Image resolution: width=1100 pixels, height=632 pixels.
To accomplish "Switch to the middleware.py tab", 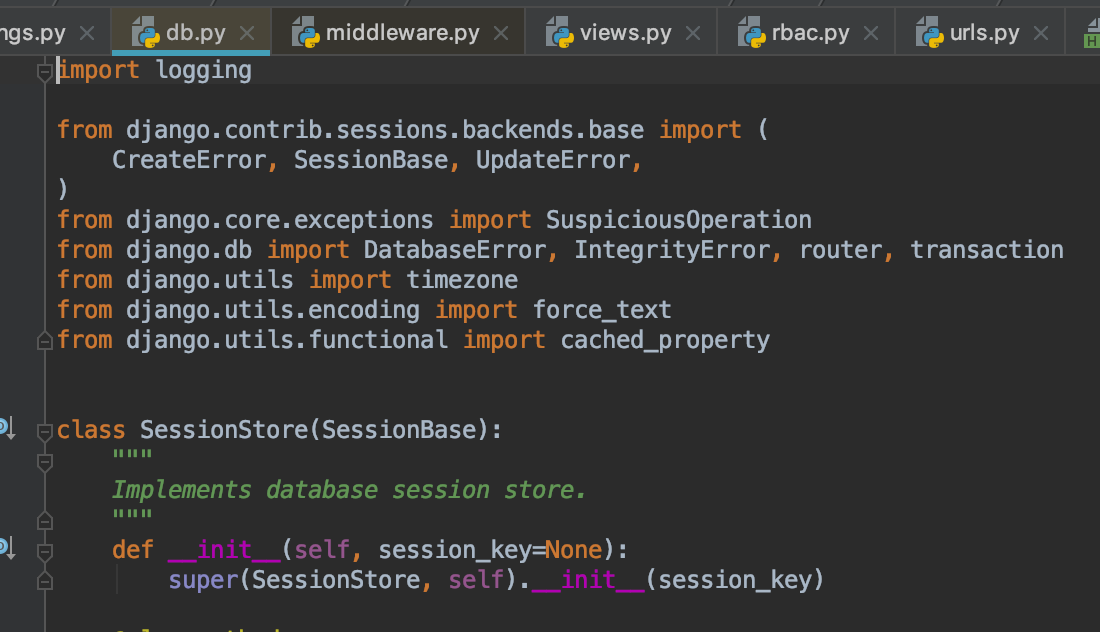I will tap(402, 33).
